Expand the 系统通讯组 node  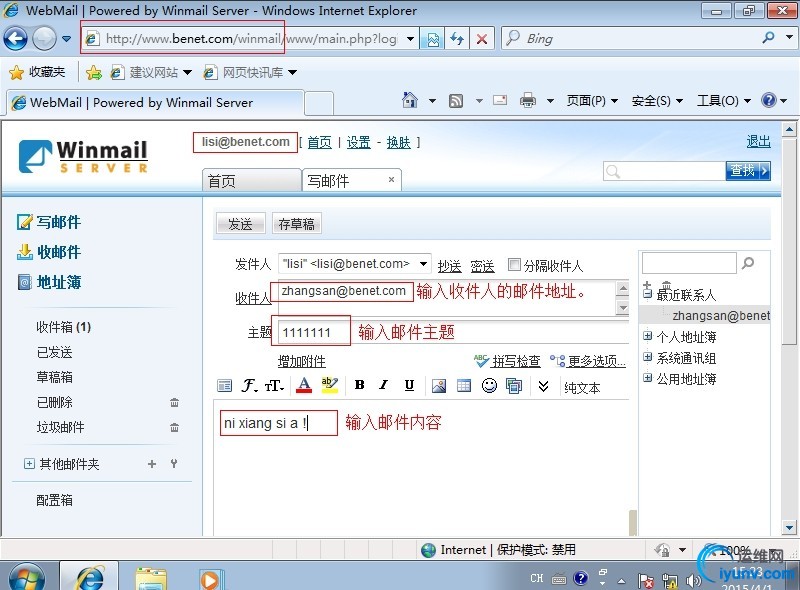coord(647,357)
